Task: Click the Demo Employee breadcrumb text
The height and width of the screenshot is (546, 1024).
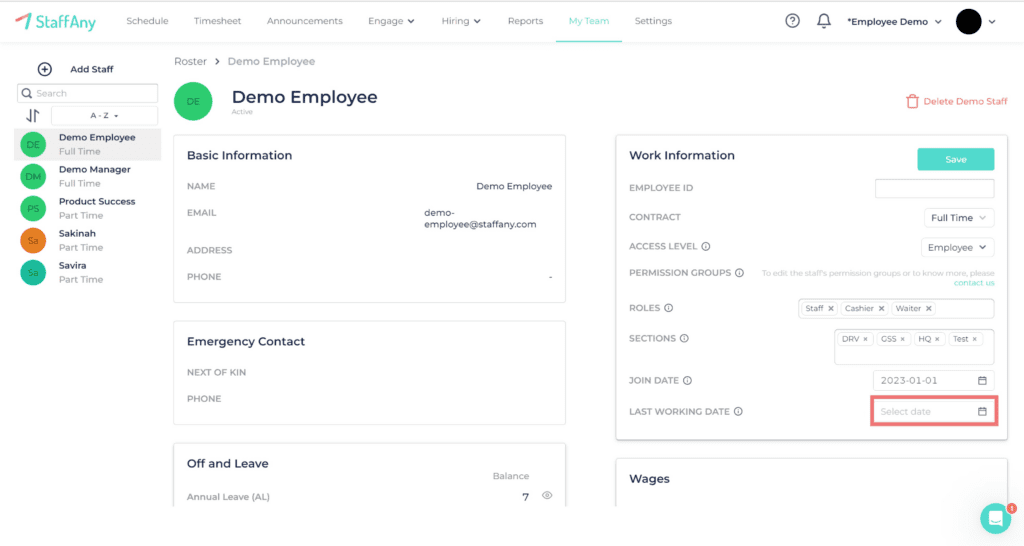Action: click(271, 61)
